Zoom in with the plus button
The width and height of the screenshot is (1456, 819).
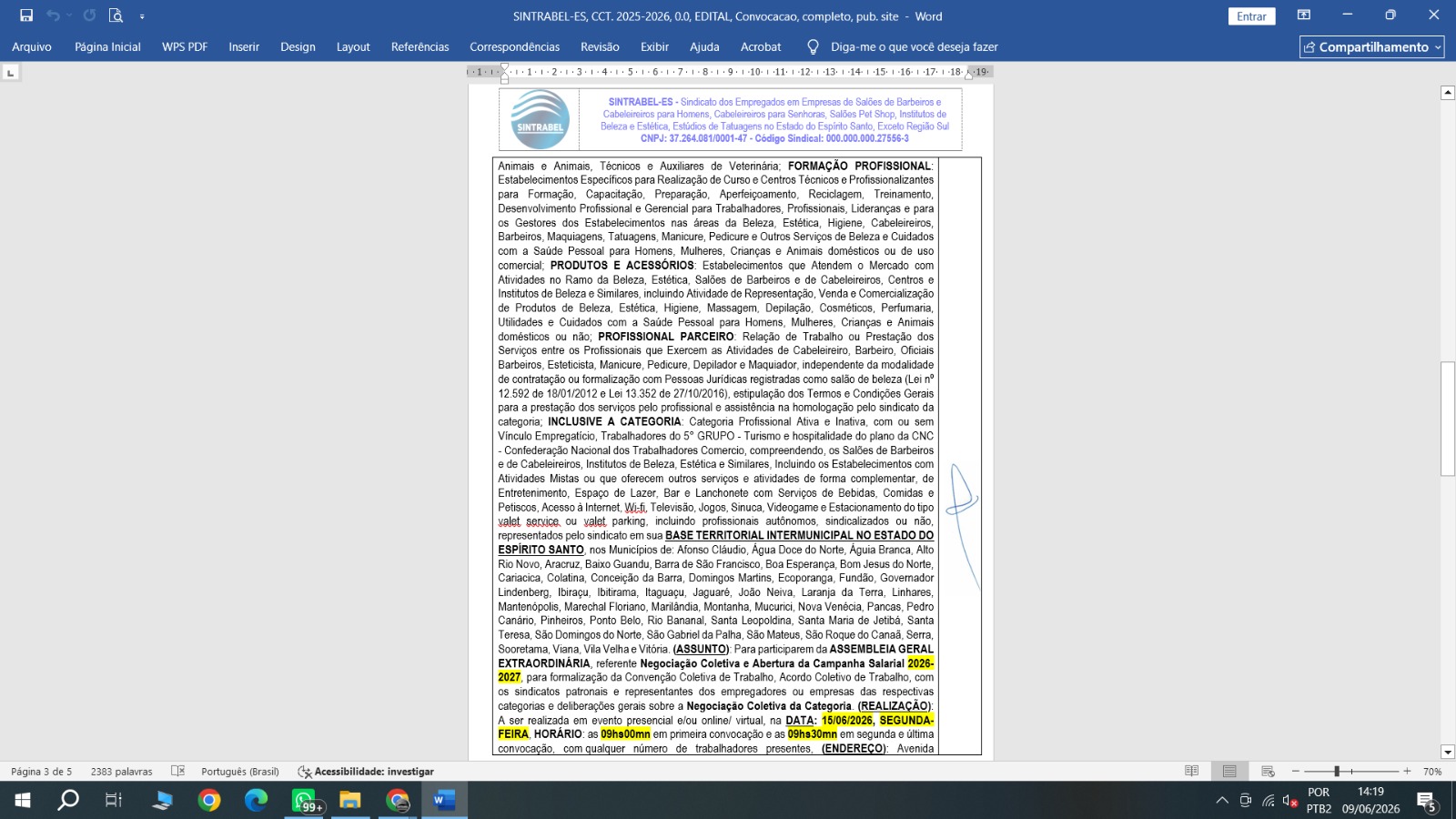pos(1407,772)
